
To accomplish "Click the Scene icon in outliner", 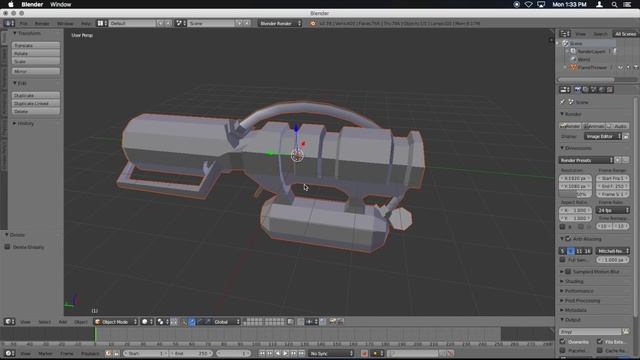I will 565,43.
